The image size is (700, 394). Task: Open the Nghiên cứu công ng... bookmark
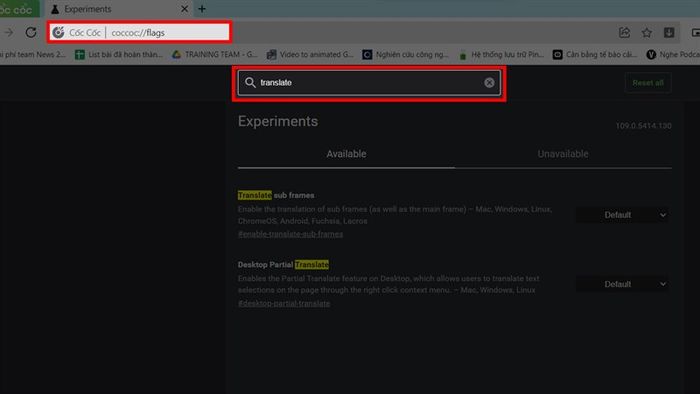406,54
